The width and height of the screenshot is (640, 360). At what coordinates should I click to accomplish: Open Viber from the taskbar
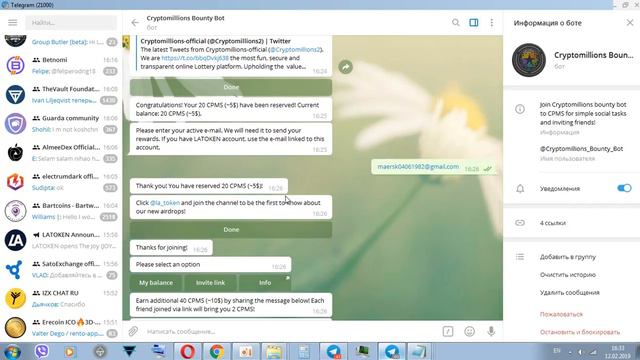point(42,351)
